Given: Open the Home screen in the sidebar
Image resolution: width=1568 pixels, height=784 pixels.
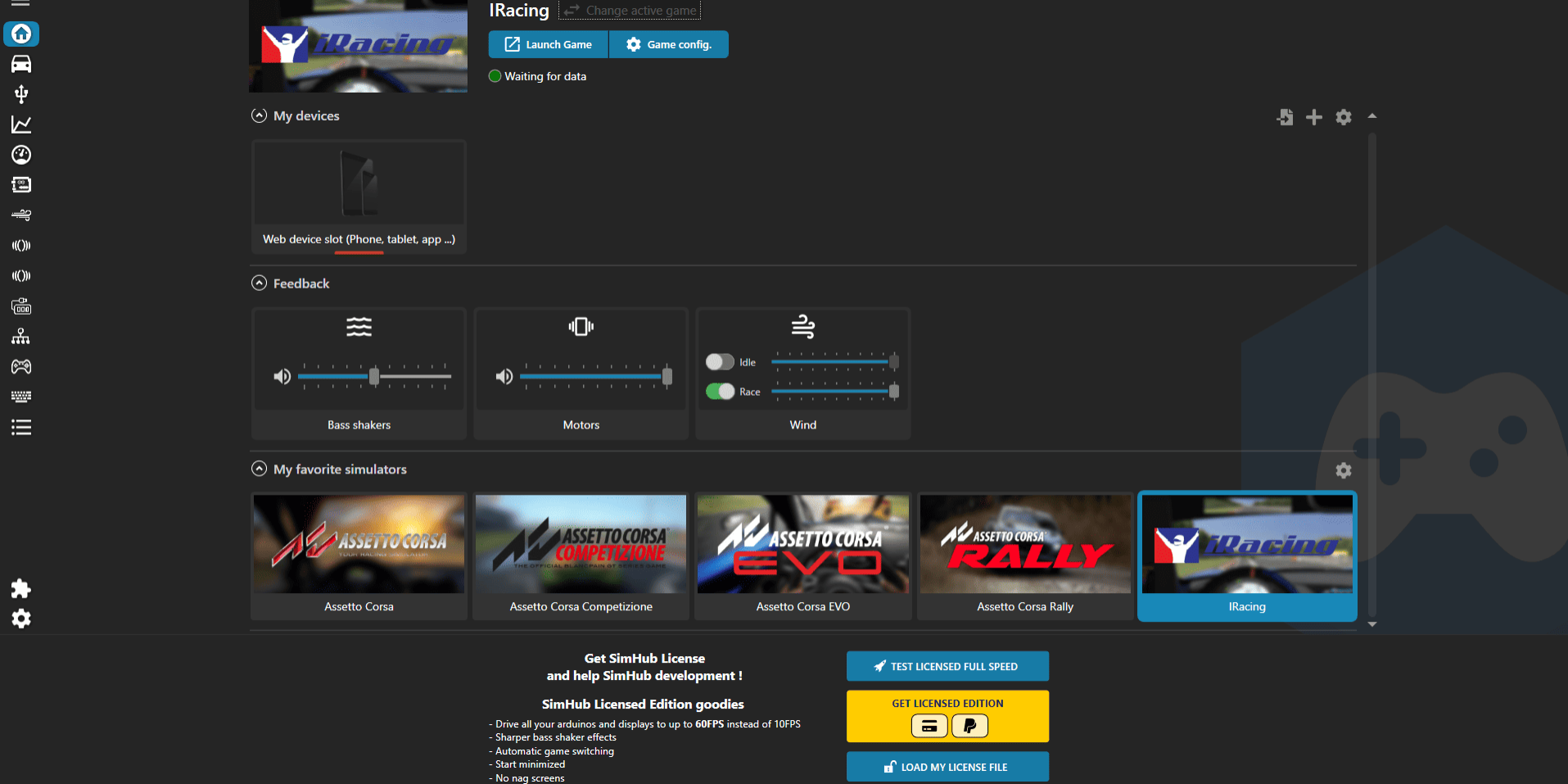Looking at the screenshot, I should [20, 34].
